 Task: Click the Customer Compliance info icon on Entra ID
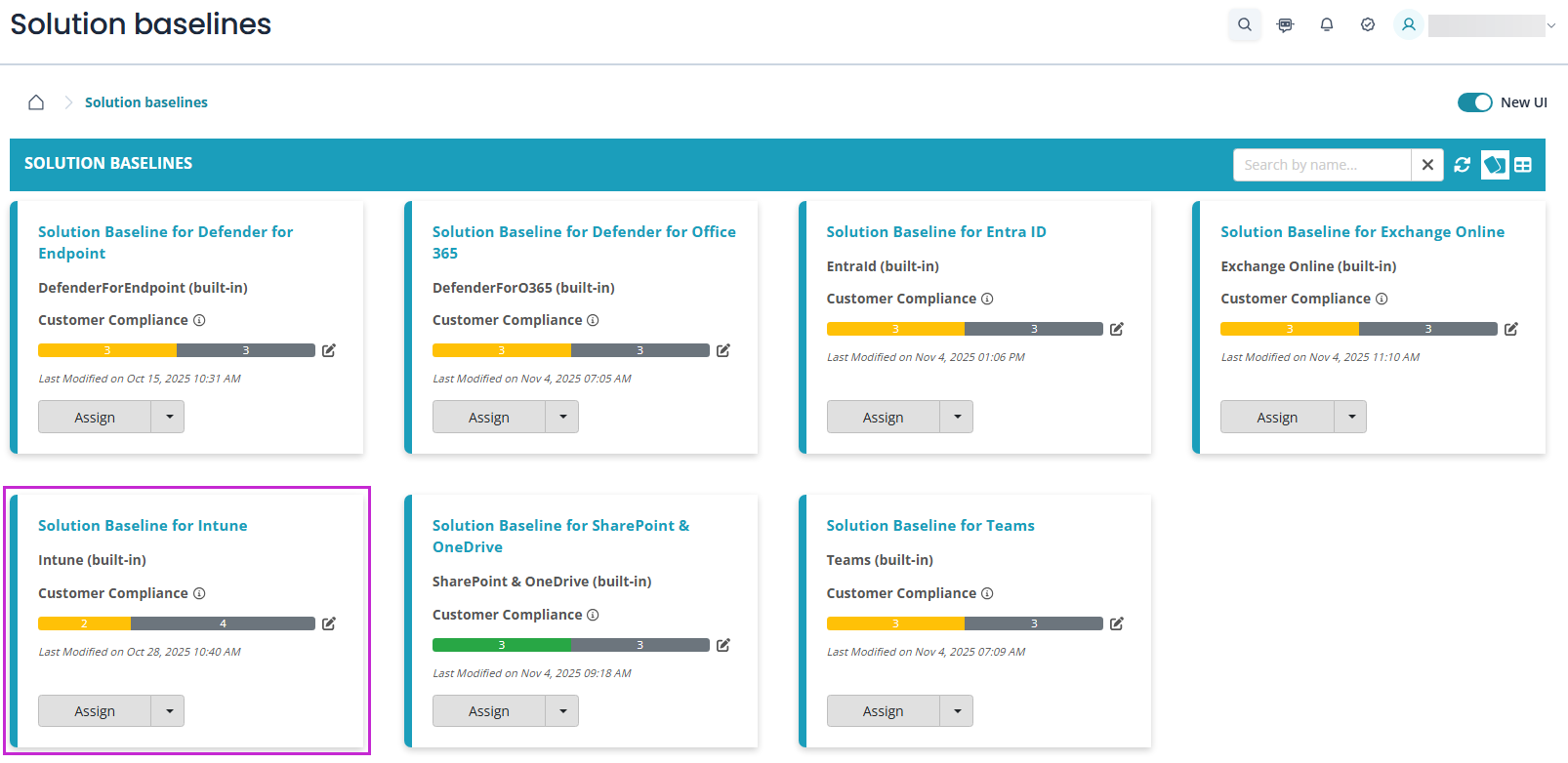click(x=987, y=299)
